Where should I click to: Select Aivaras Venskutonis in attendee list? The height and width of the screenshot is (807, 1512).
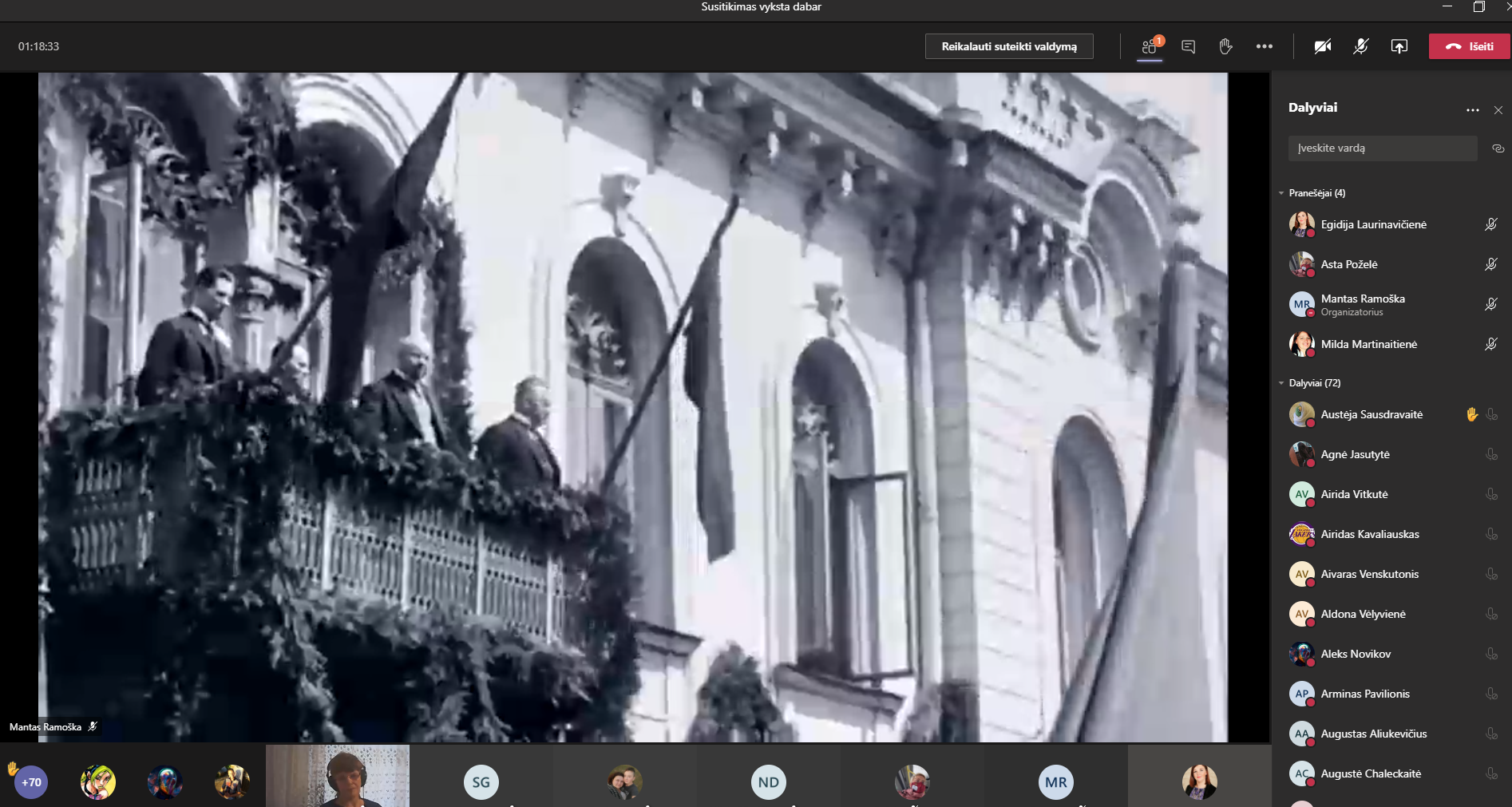coord(1391,574)
